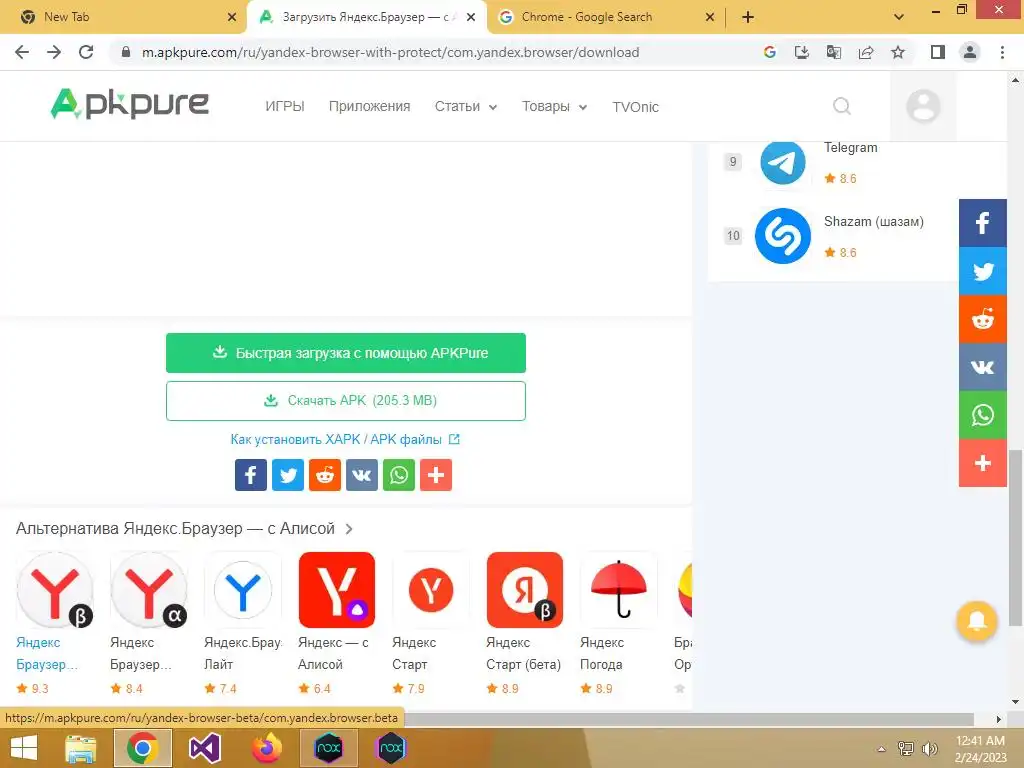Open Яндекс Браузер alpha app icon

[x=149, y=590]
